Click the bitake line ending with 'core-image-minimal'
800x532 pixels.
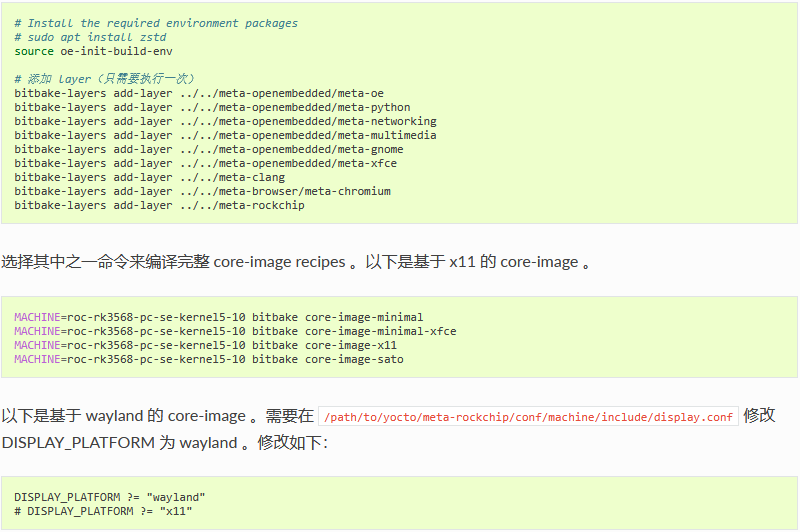point(218,317)
